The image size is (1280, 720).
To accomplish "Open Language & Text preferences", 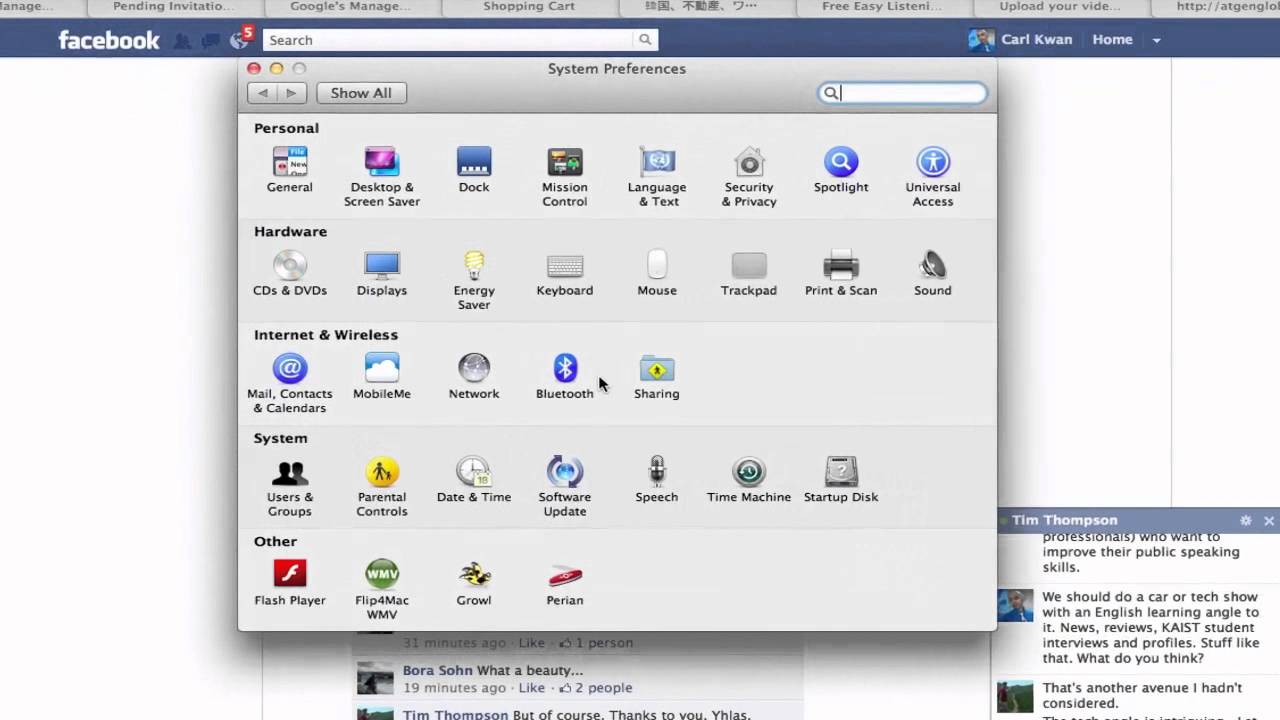I will [x=657, y=177].
